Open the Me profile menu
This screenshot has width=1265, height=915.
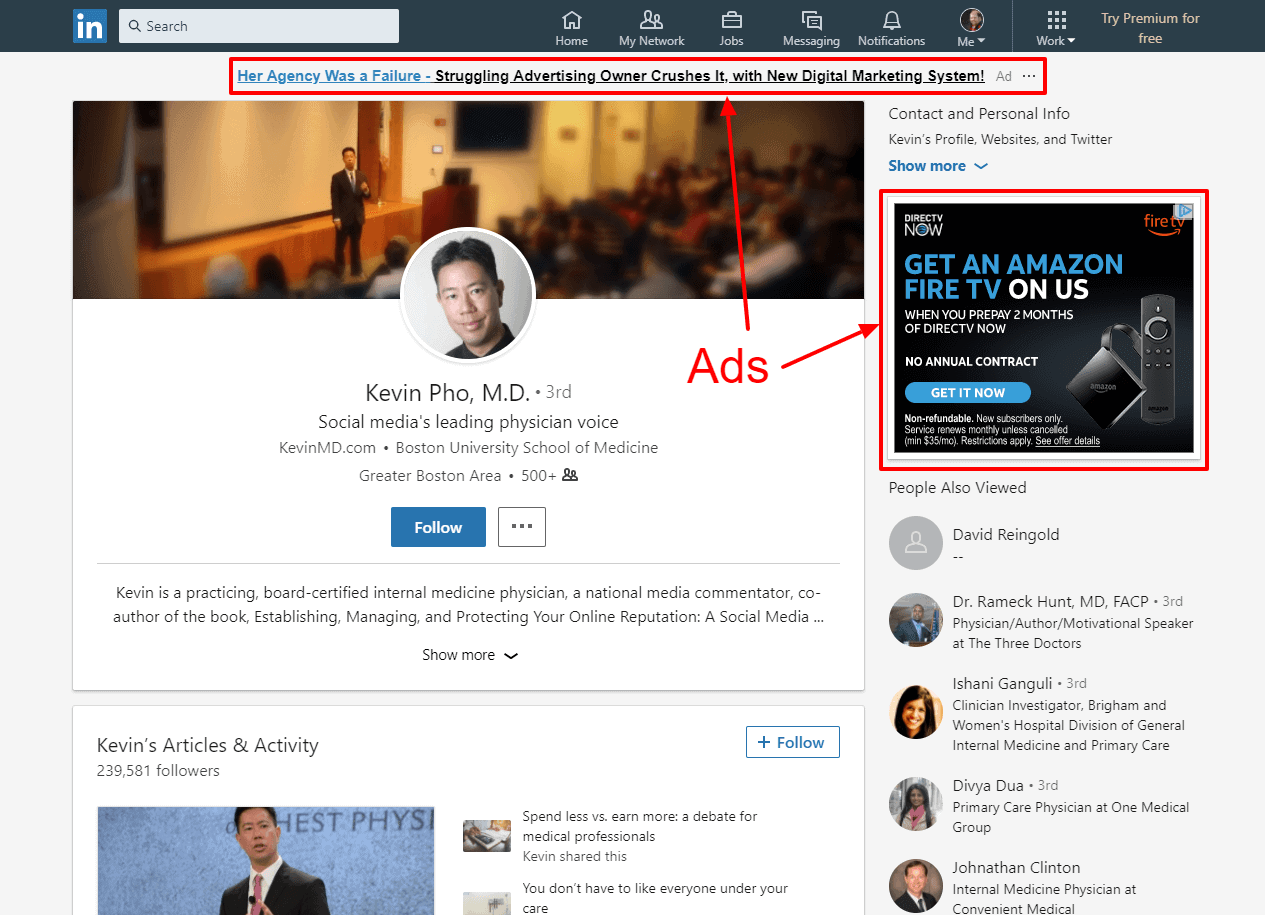coord(971,28)
